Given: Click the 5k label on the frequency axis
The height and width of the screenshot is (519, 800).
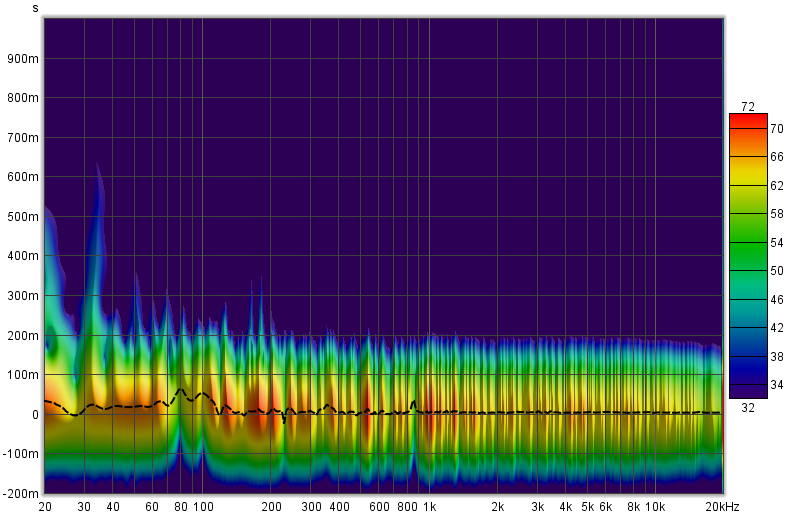Looking at the screenshot, I should 588,507.
